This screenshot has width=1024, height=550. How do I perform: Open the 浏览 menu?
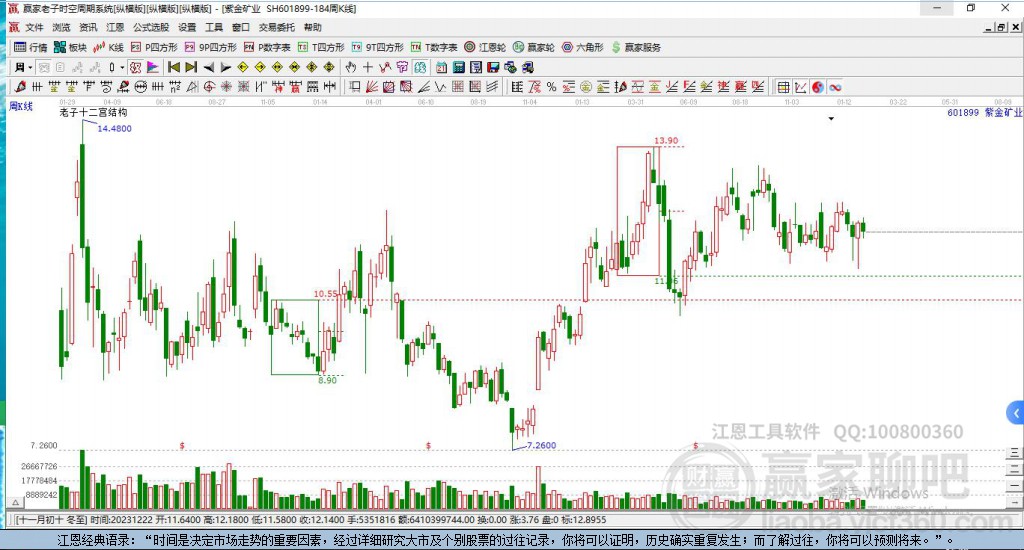pyautogui.click(x=61, y=27)
